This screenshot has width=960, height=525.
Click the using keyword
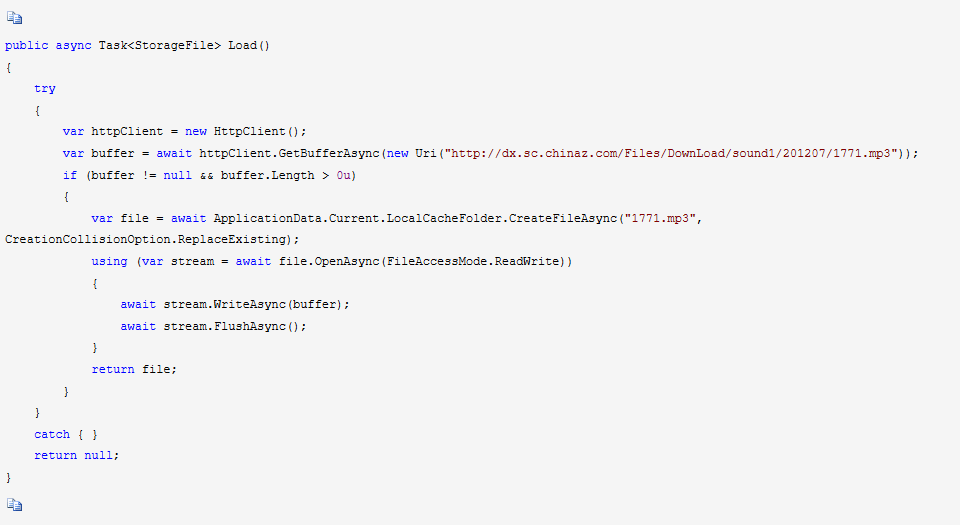[109, 261]
